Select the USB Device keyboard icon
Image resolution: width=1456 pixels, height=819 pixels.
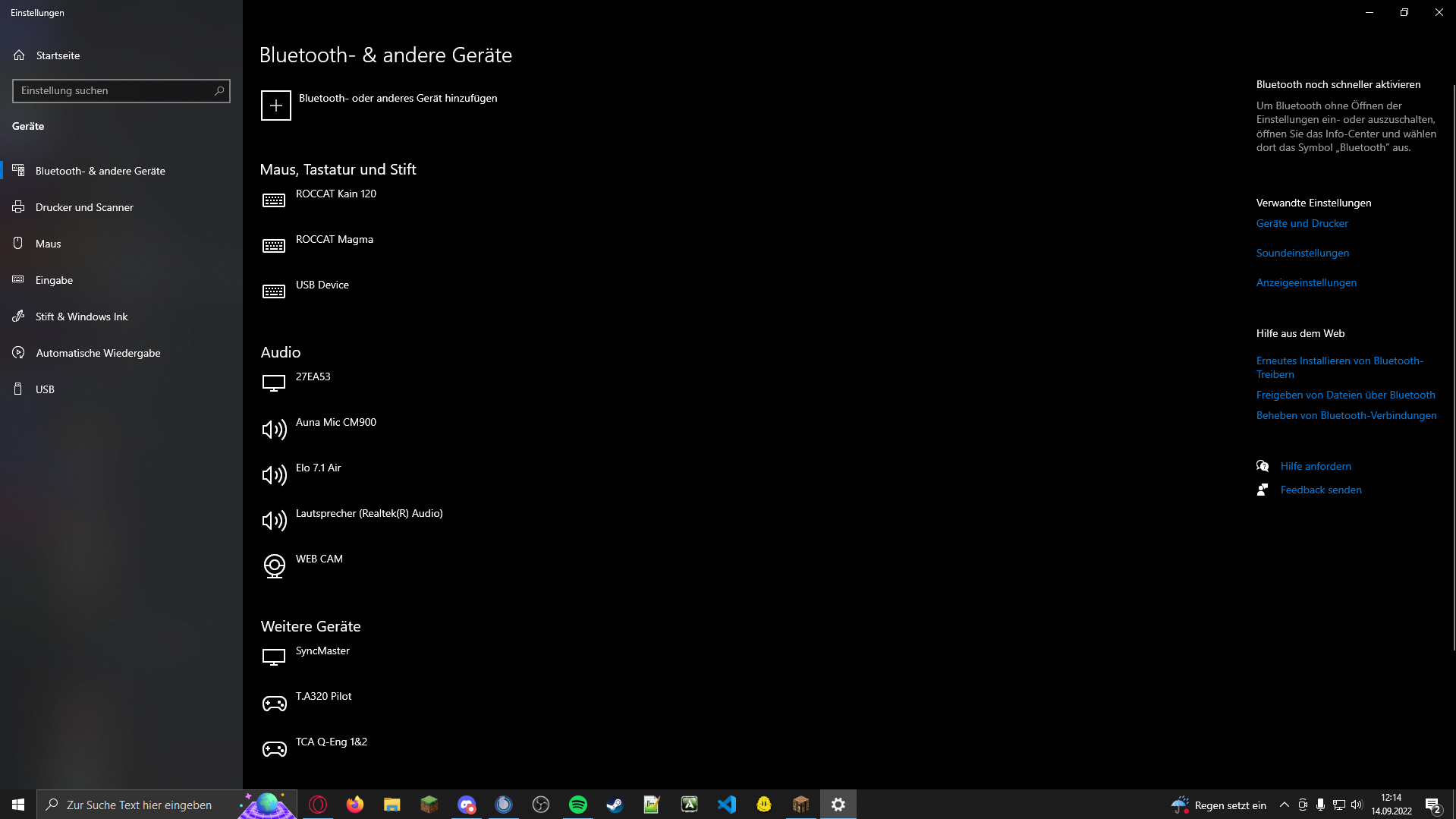click(x=274, y=291)
